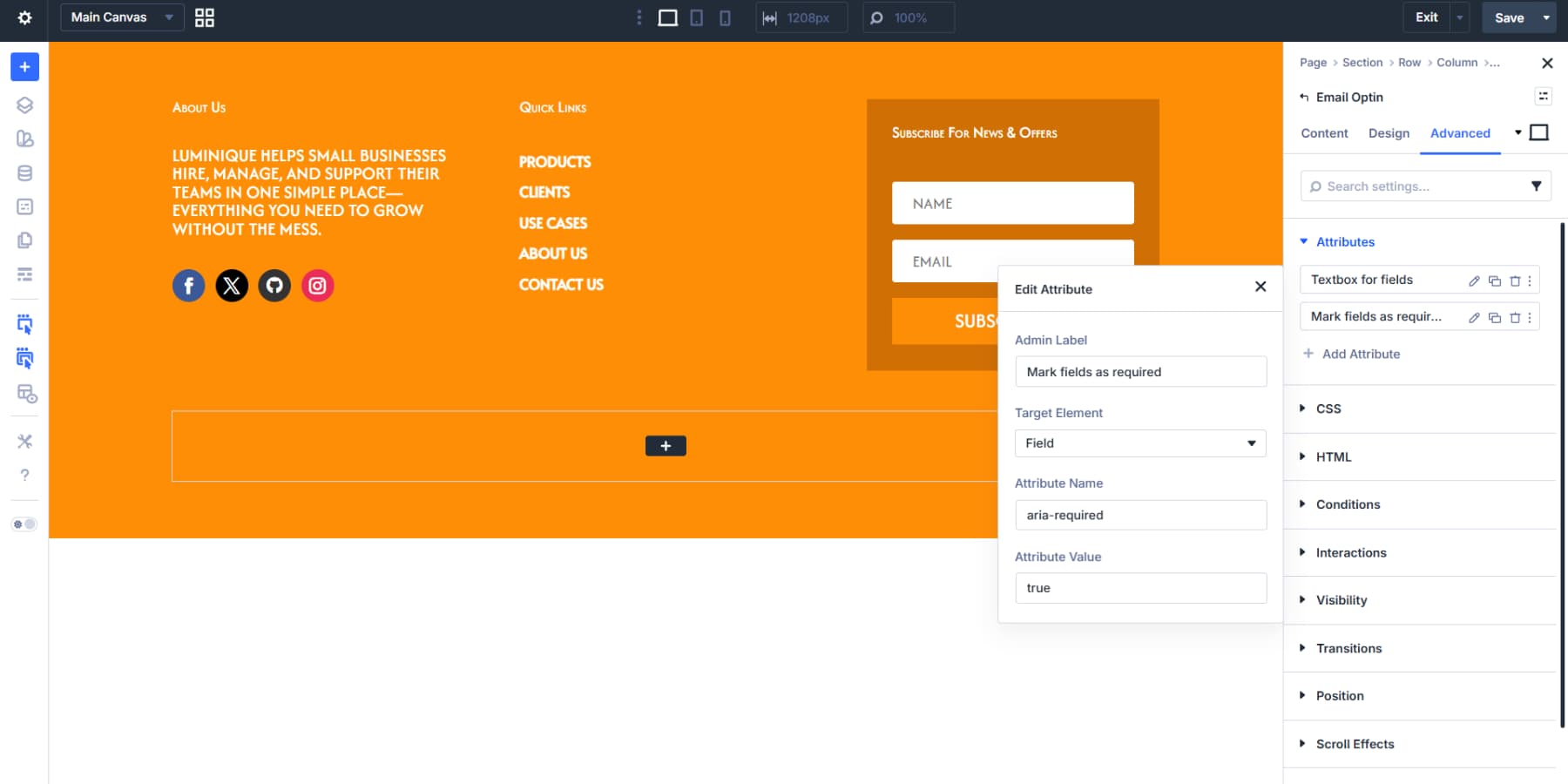The image size is (1568, 784).
Task: Click the Help question mark icon
Action: click(x=24, y=475)
